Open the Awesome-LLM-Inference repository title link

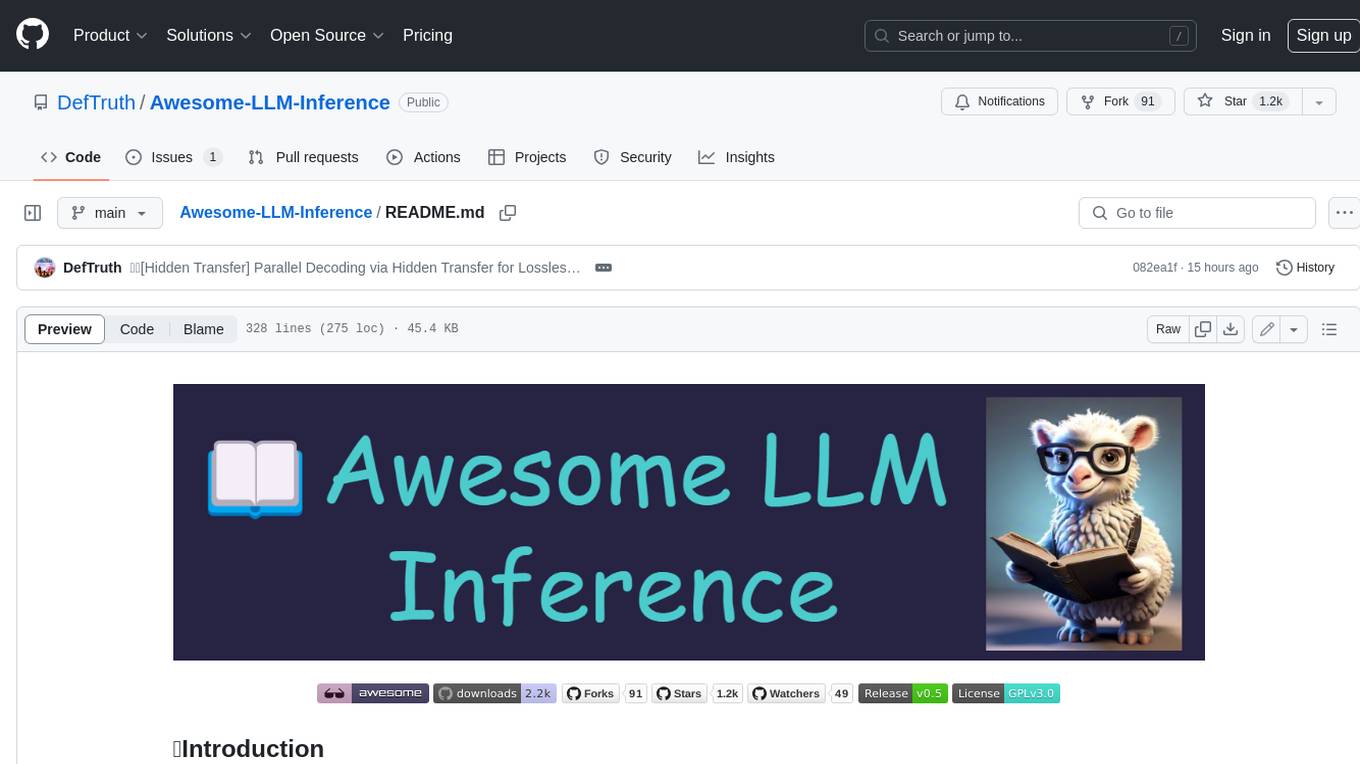[x=270, y=102]
